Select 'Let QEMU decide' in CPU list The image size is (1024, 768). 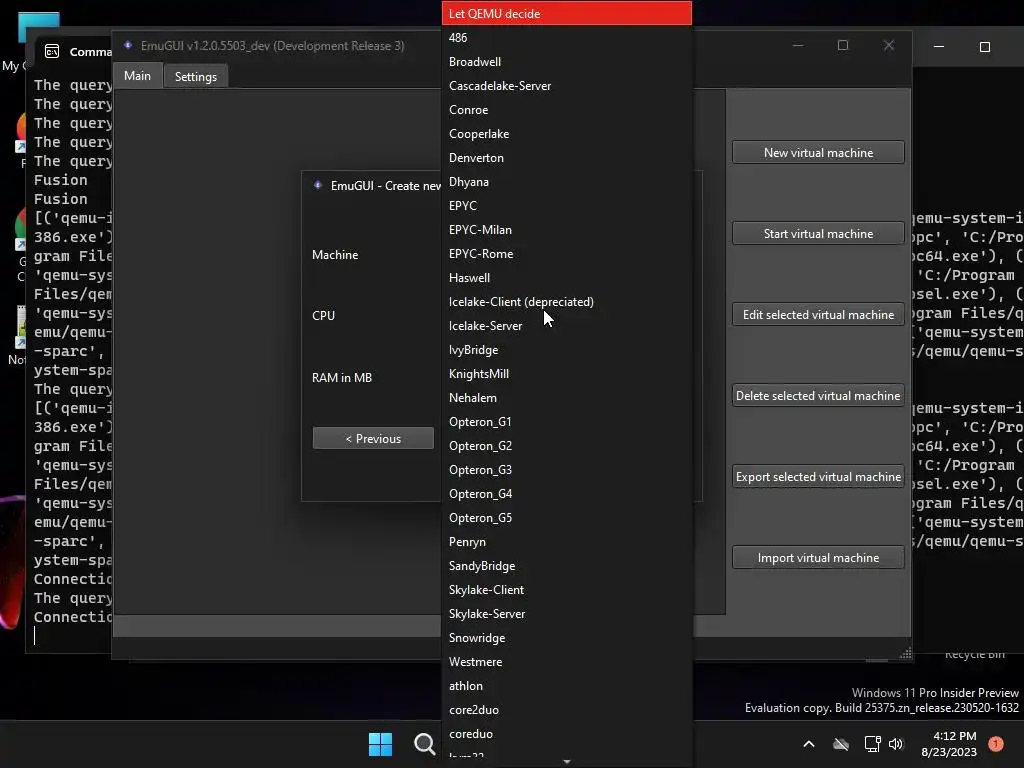[566, 14]
